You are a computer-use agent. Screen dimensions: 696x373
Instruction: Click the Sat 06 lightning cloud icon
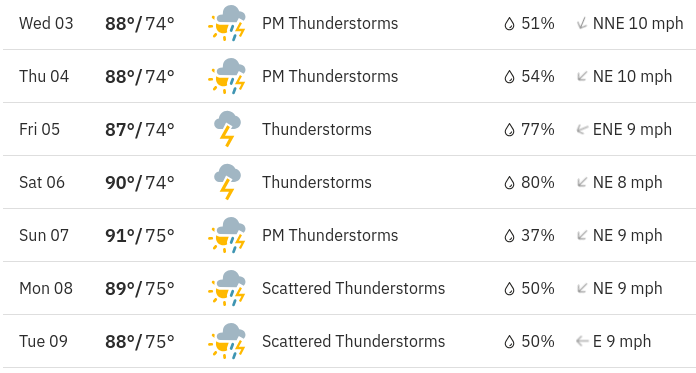pos(227,182)
